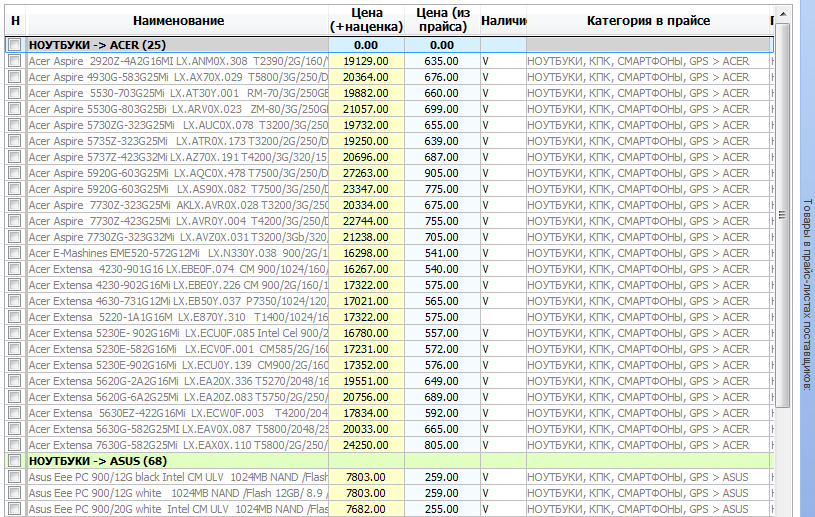Select Acer Extensa 5620G-2A2G16Mi name cell
This screenshot has height=517, width=815.
(178, 381)
